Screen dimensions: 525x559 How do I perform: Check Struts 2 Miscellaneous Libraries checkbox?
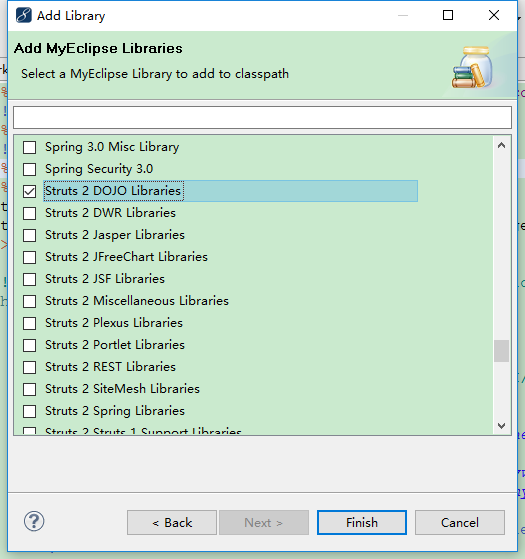click(x=29, y=301)
